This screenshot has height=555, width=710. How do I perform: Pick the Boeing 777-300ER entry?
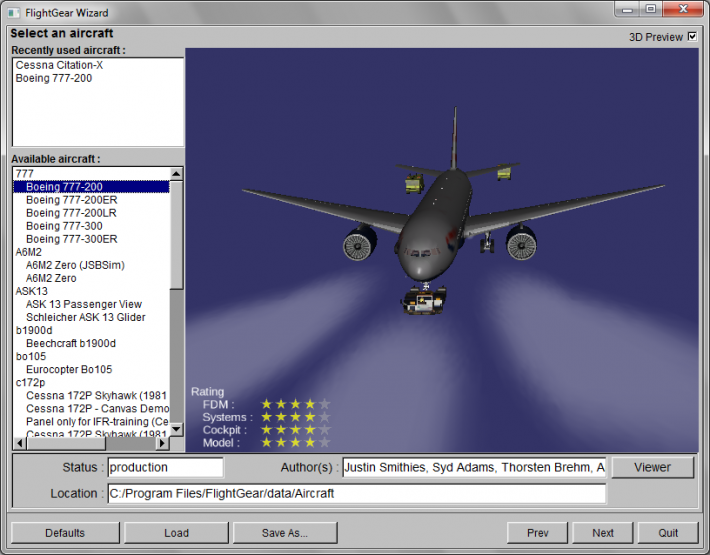point(72,239)
